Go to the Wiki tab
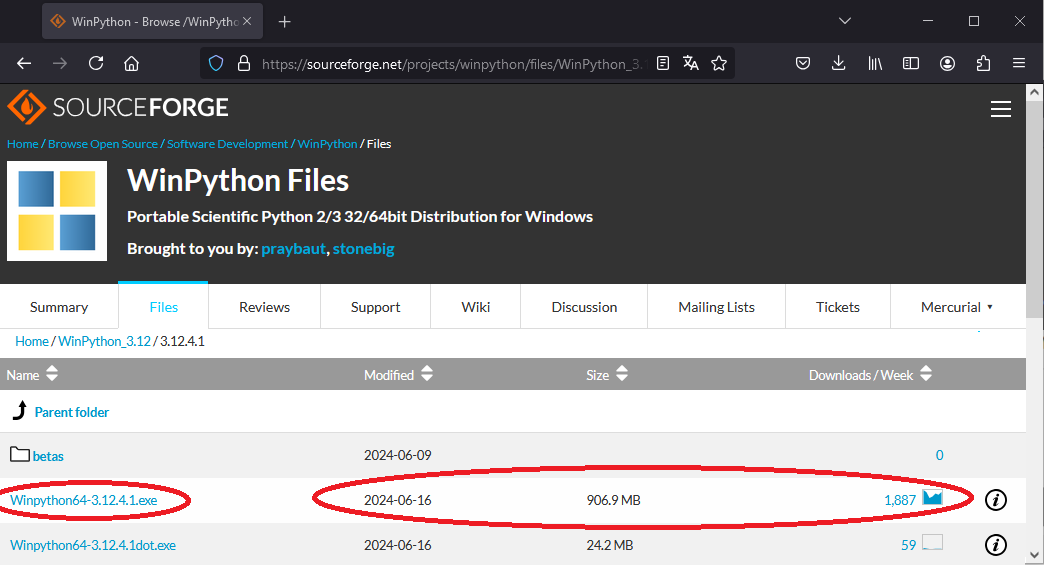Viewport: 1044px width, 565px height. 475,307
